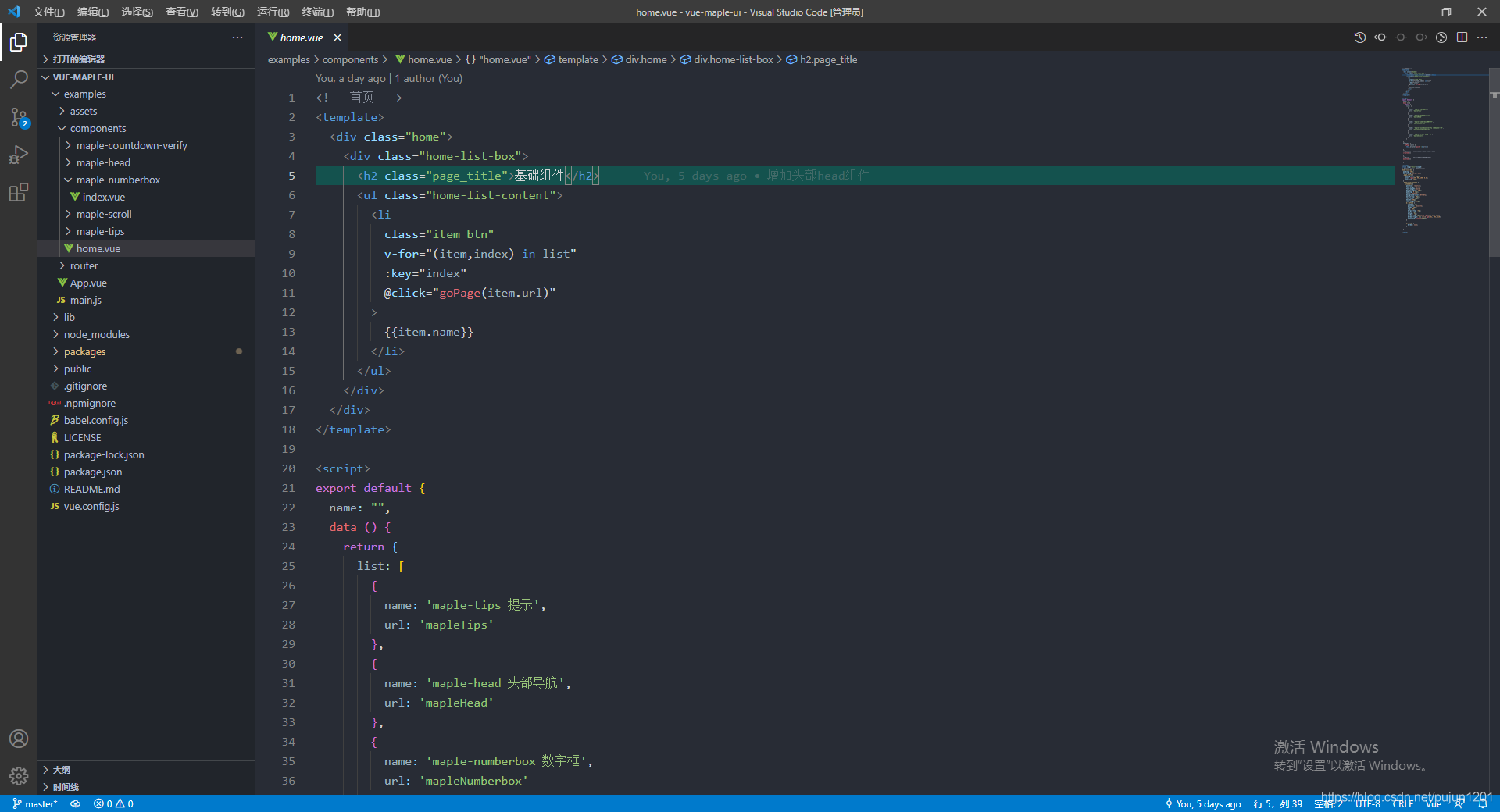Change indentation spaces setting in status bar
Viewport: 1500px width, 812px height.
[x=1329, y=803]
